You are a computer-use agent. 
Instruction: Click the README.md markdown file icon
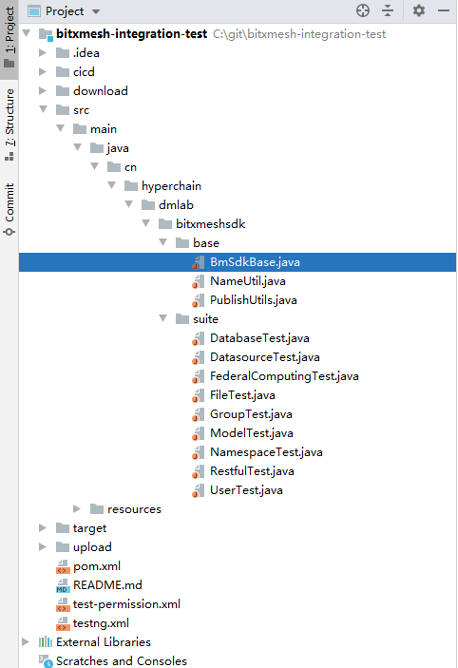[x=63, y=585]
